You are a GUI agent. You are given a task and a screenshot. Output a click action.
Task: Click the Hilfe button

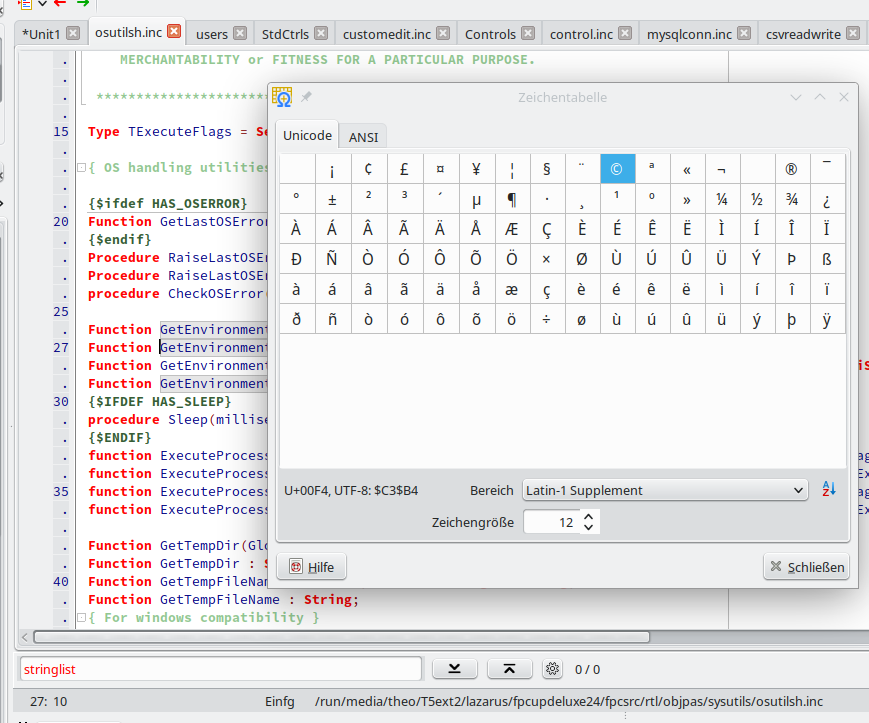[x=311, y=567]
